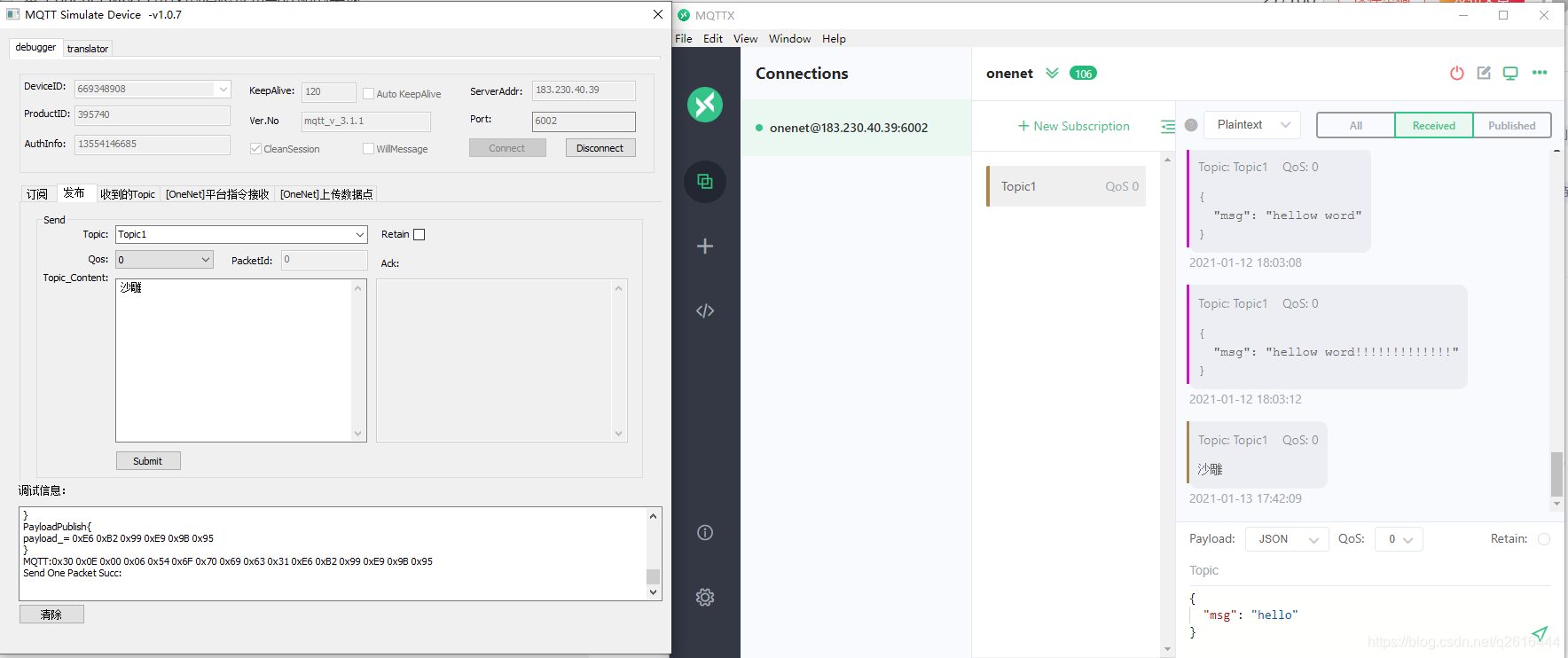Screen dimensions: 1568x658
Task: Toggle CleanSession checkbox
Action: [255, 148]
